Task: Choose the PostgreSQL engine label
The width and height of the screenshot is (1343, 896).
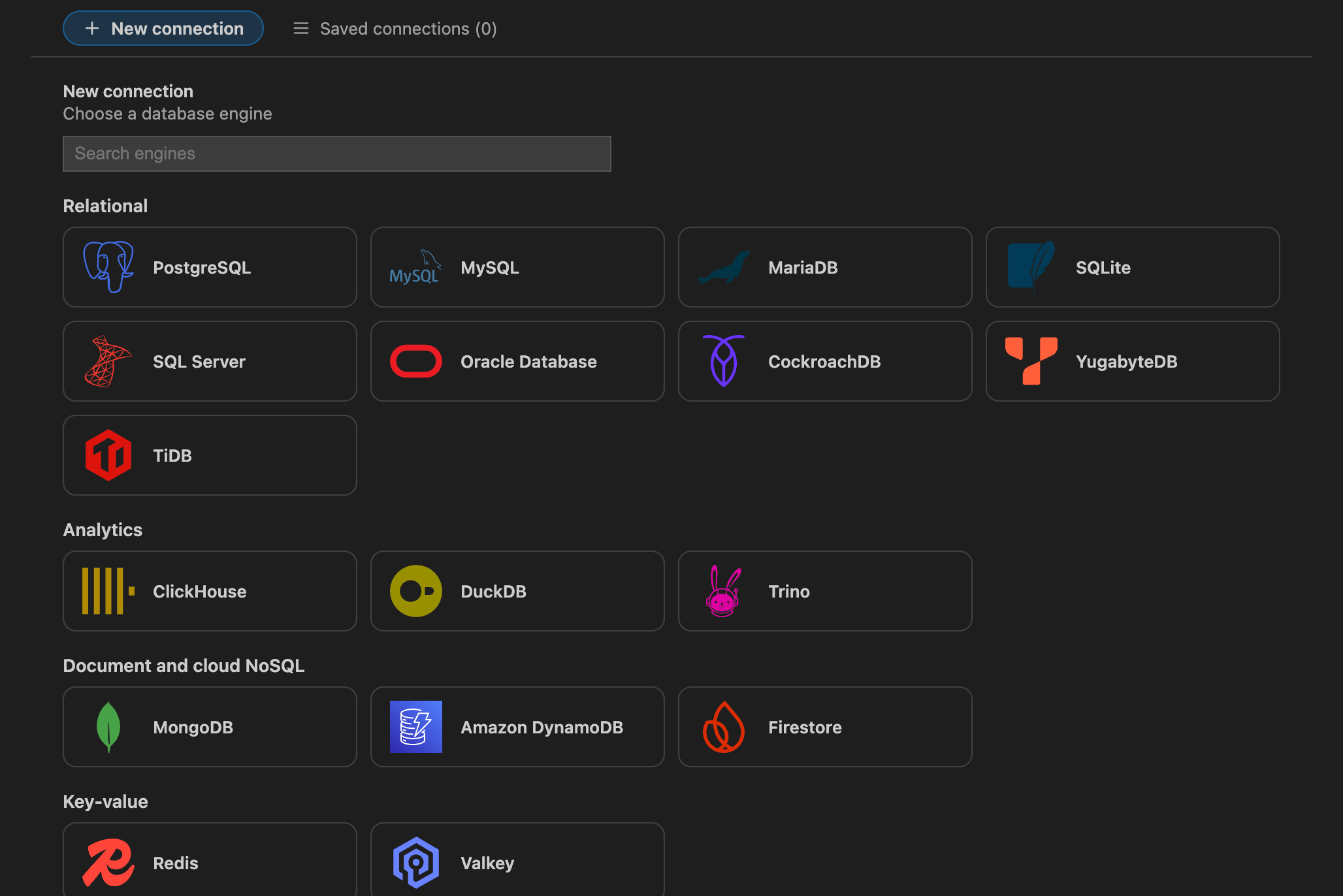Action: pos(202,268)
